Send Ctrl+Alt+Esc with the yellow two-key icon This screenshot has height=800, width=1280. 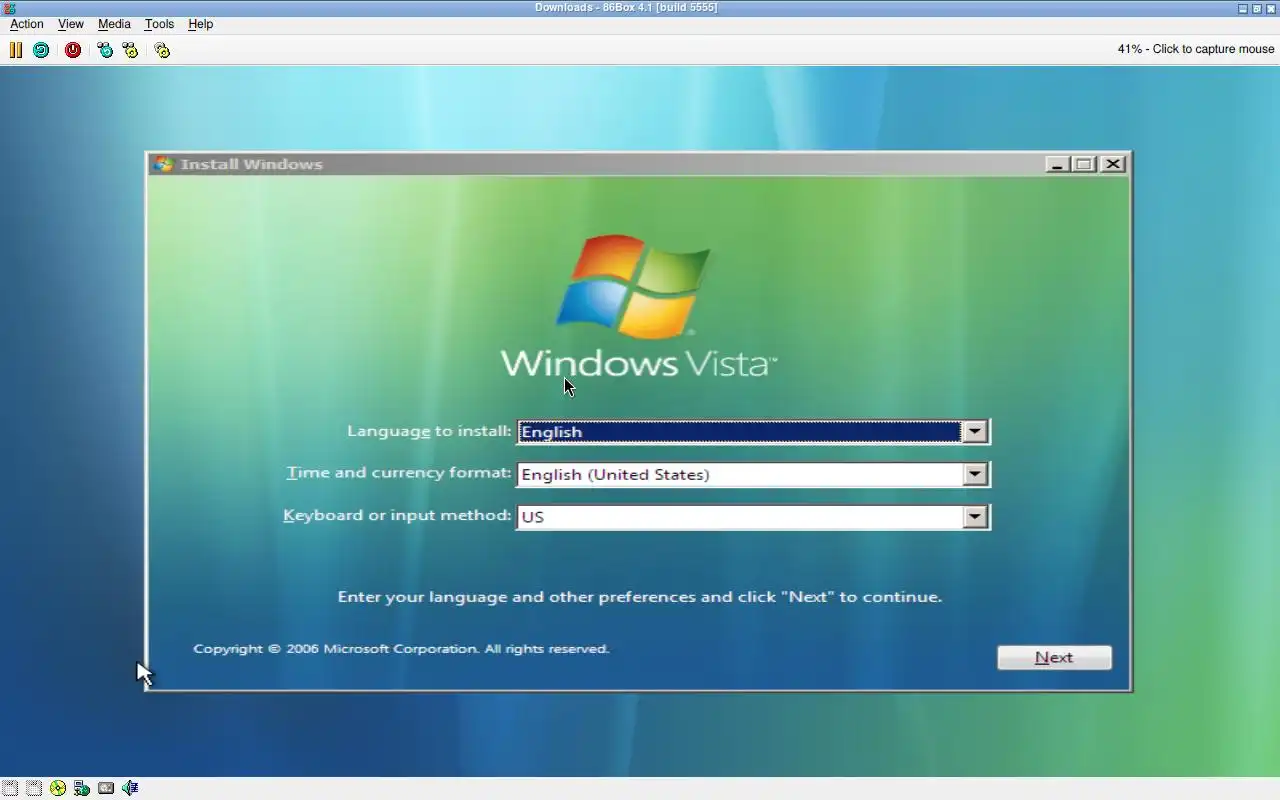[130, 49]
